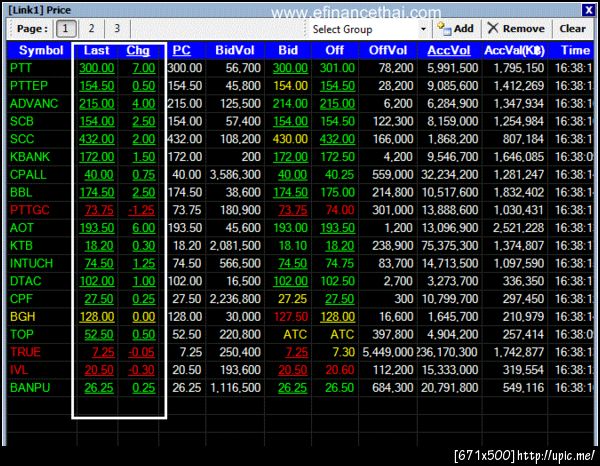Click the Add group icon

click(x=444, y=29)
